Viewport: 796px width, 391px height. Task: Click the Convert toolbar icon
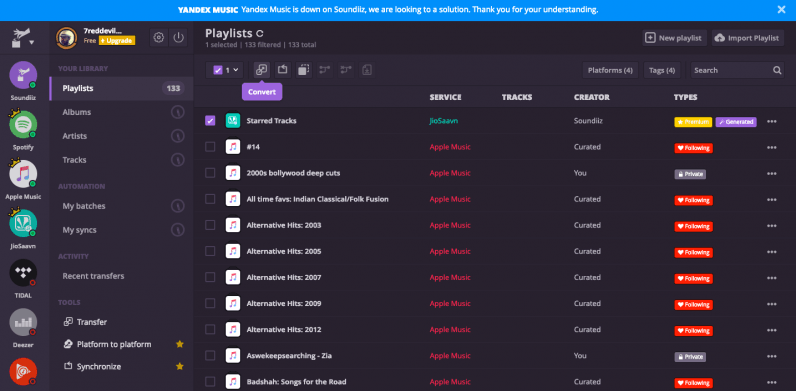tap(262, 70)
